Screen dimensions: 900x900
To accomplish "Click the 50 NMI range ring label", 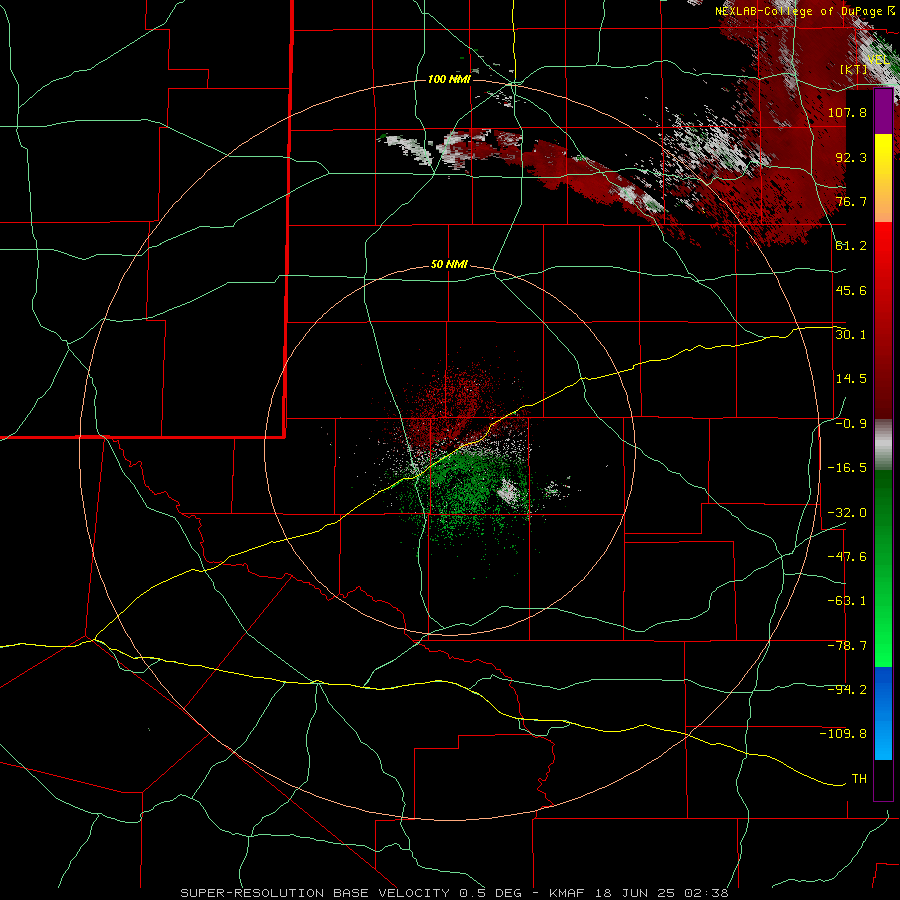I will pos(449,265).
